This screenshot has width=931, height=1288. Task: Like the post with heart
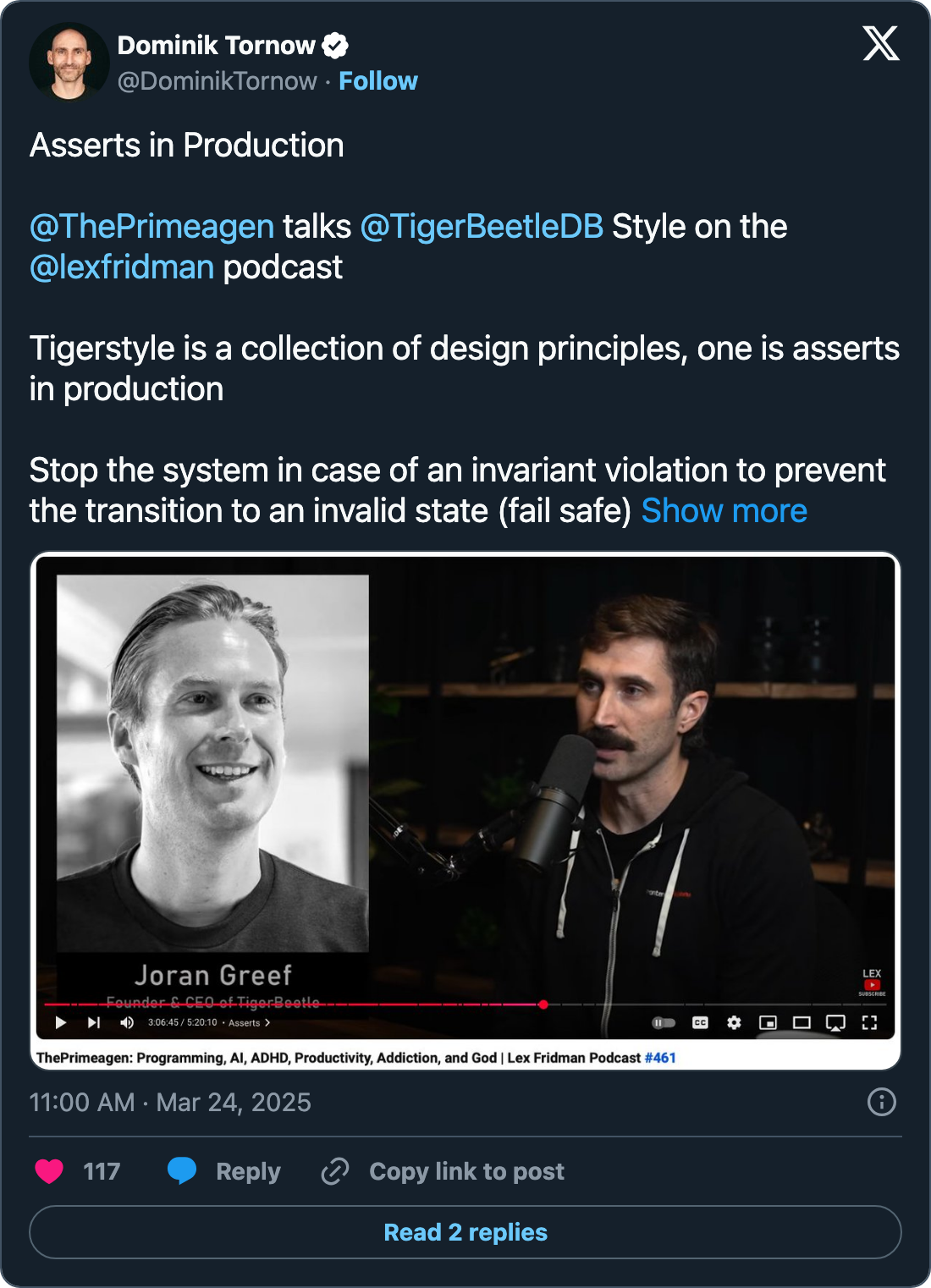[x=49, y=1171]
